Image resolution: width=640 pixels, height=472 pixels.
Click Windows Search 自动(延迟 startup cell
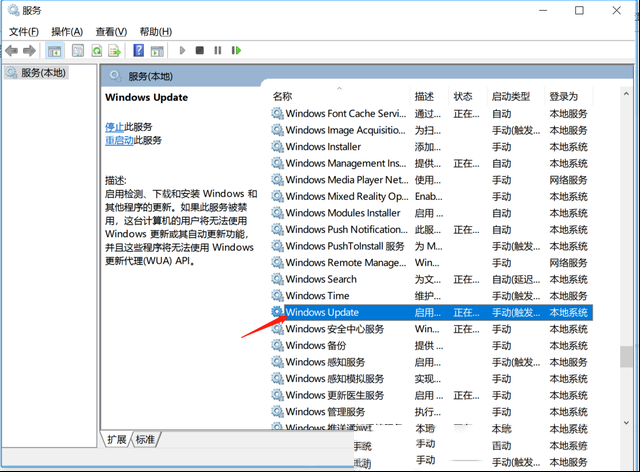pos(516,280)
